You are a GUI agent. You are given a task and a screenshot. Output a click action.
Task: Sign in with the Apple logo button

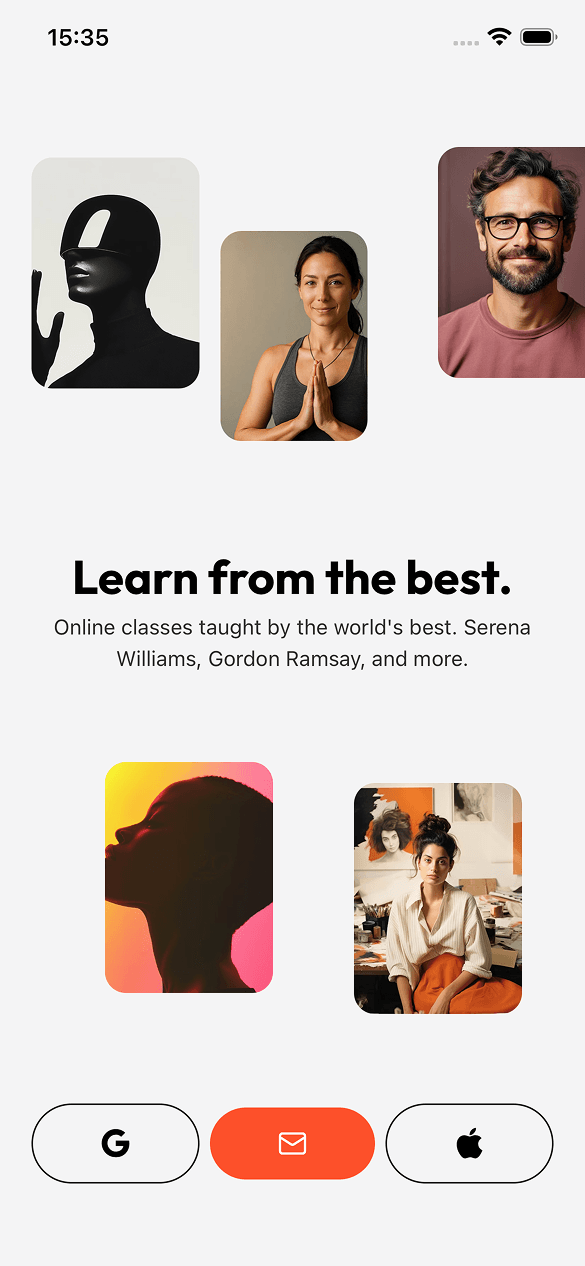tap(469, 1143)
